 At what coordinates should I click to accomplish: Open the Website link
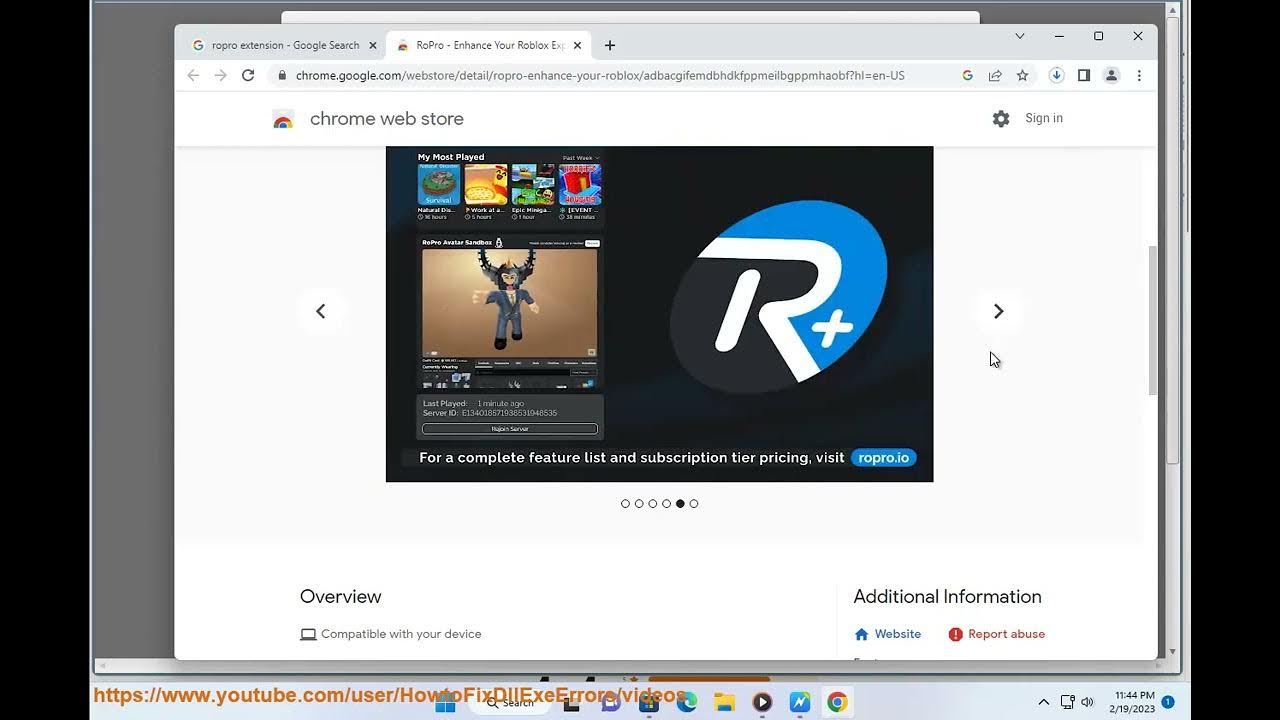point(898,634)
